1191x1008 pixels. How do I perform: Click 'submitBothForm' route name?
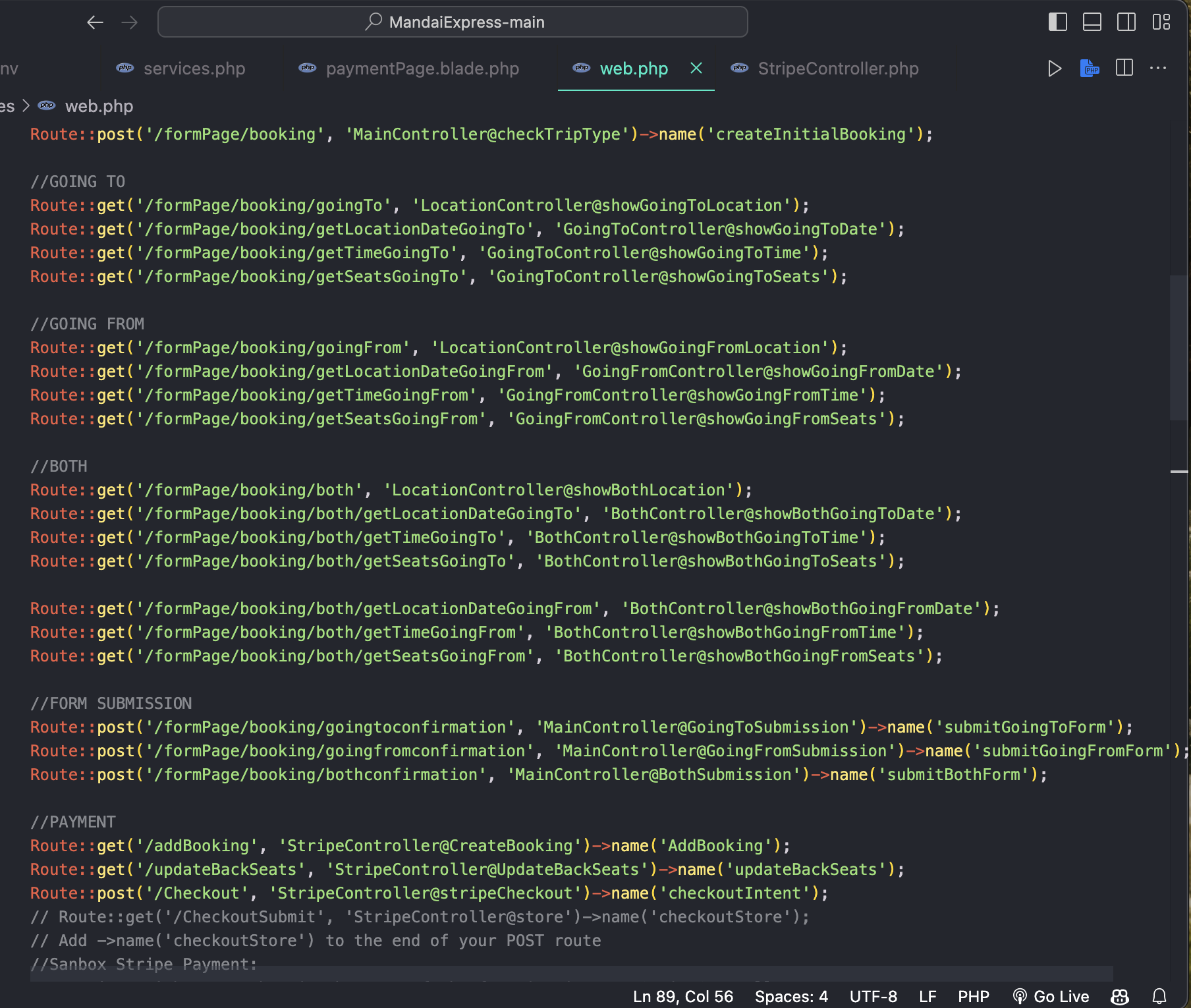(954, 775)
